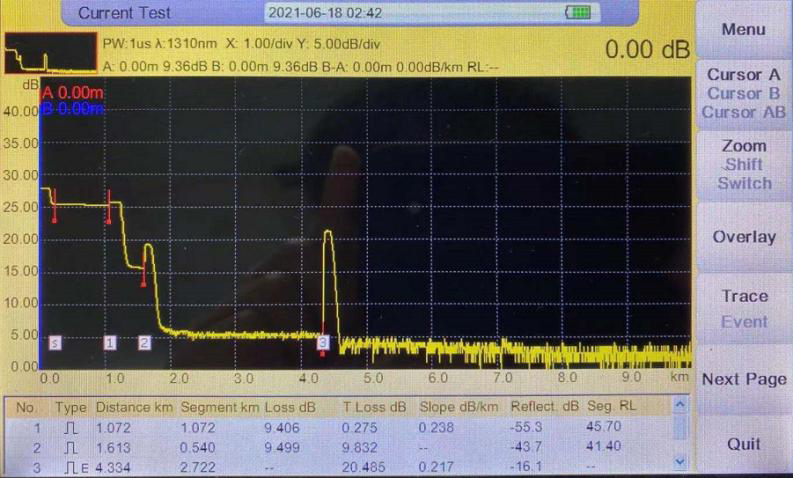Image resolution: width=793 pixels, height=478 pixels.
Task: Click segment value 0.540
Action: [198, 448]
